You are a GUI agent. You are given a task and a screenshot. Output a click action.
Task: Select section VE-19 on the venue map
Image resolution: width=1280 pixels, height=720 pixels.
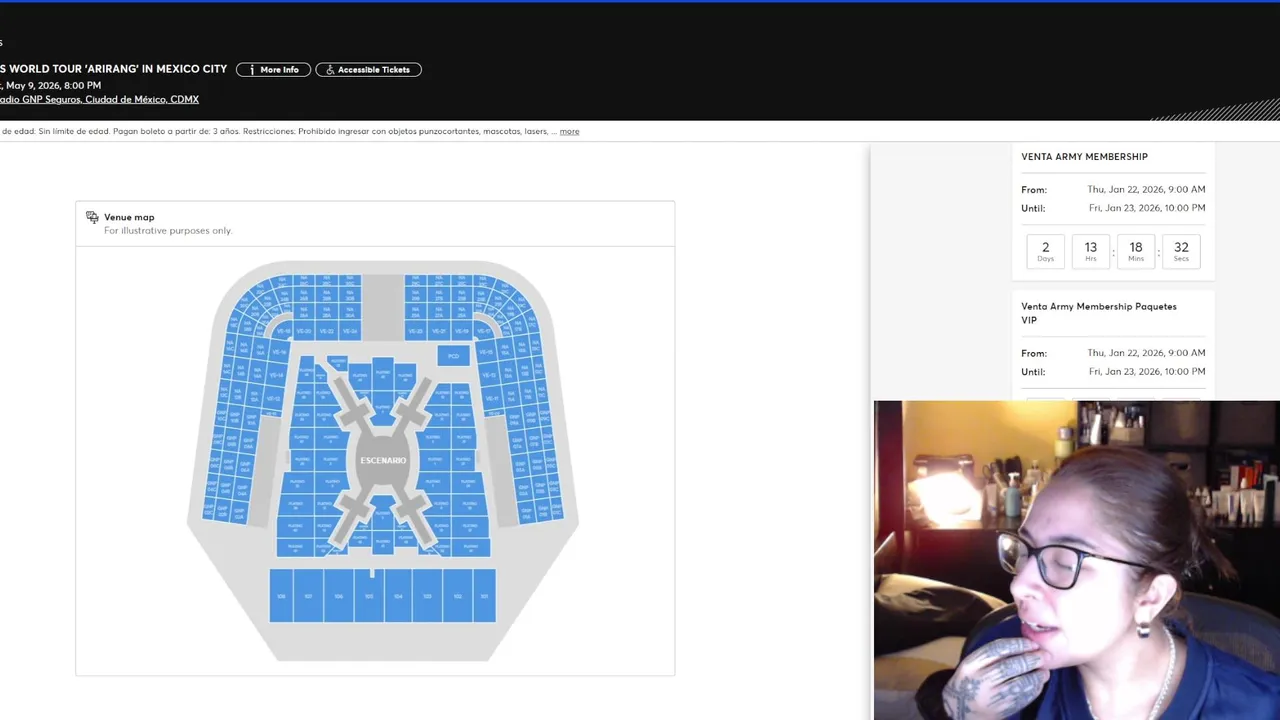click(x=462, y=331)
